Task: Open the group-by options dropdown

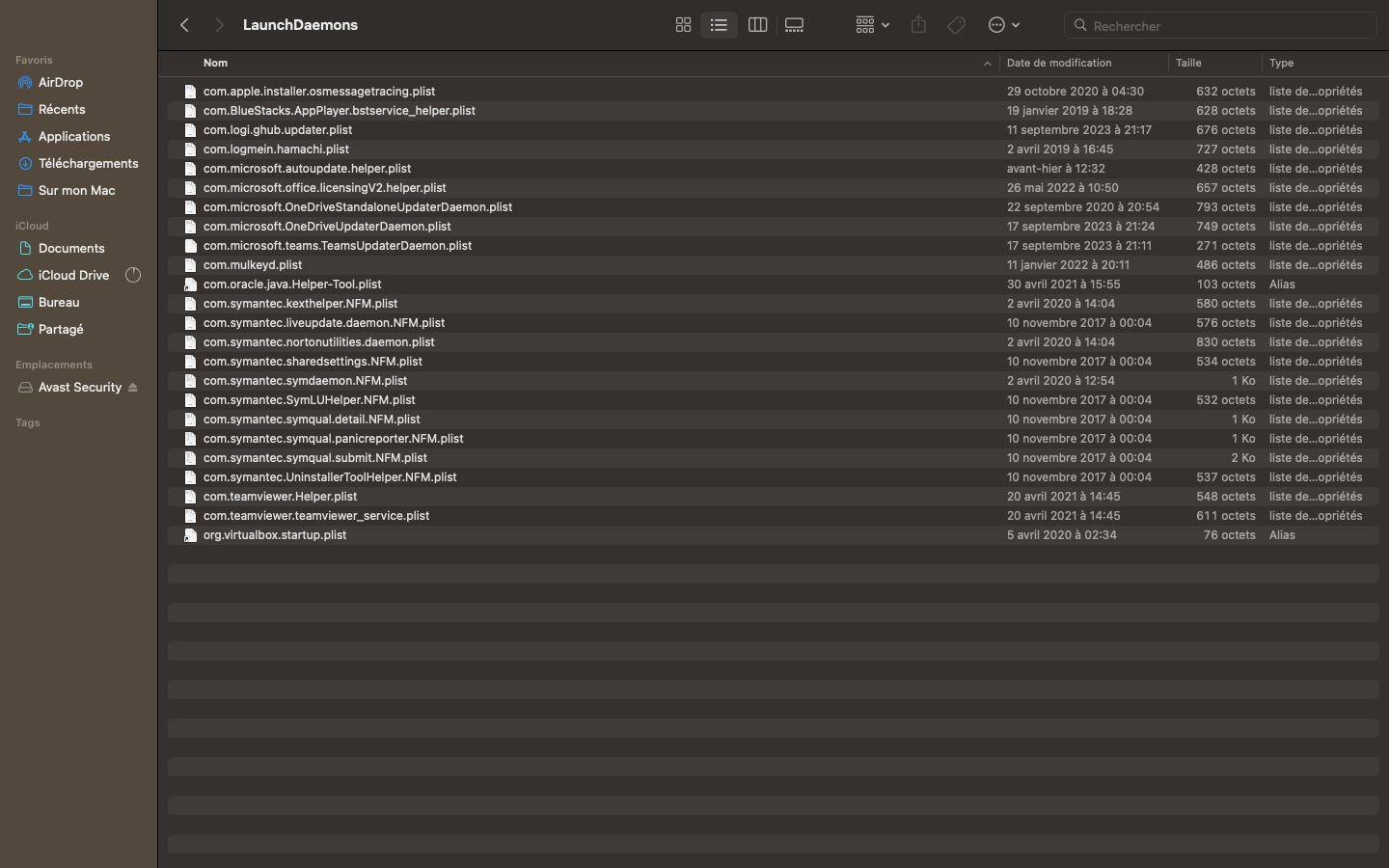Action: (872, 25)
